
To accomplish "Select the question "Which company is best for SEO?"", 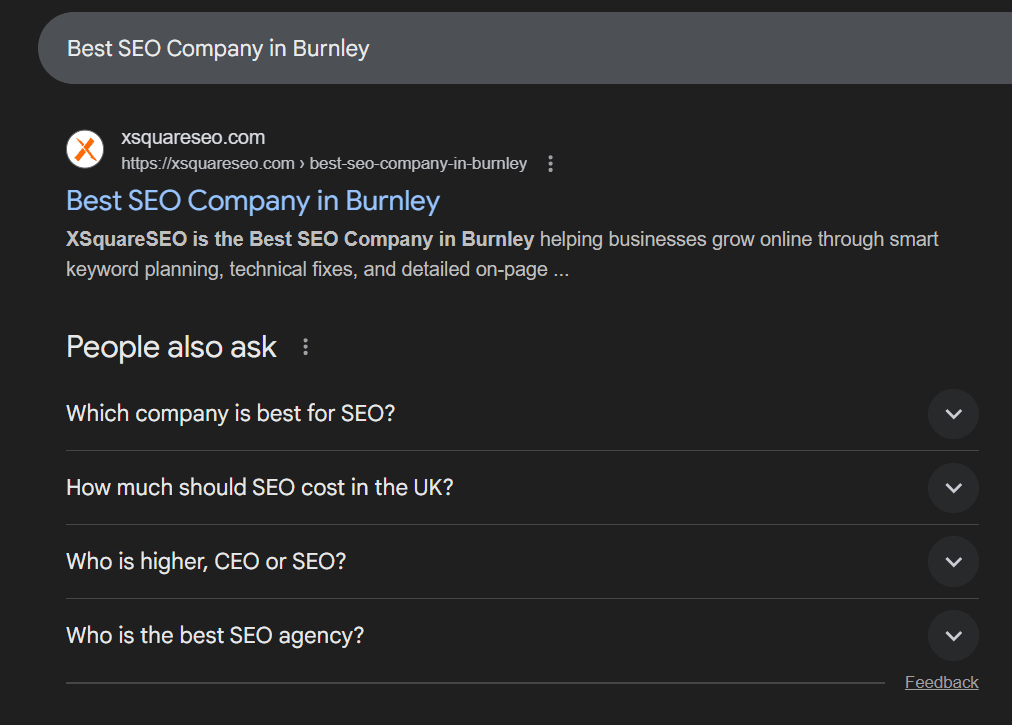I will [230, 413].
